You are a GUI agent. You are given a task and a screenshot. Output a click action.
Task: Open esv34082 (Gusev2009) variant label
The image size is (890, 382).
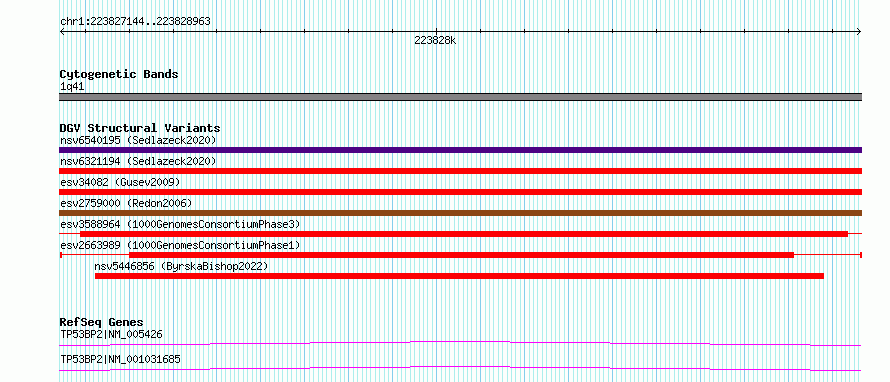click(x=120, y=182)
